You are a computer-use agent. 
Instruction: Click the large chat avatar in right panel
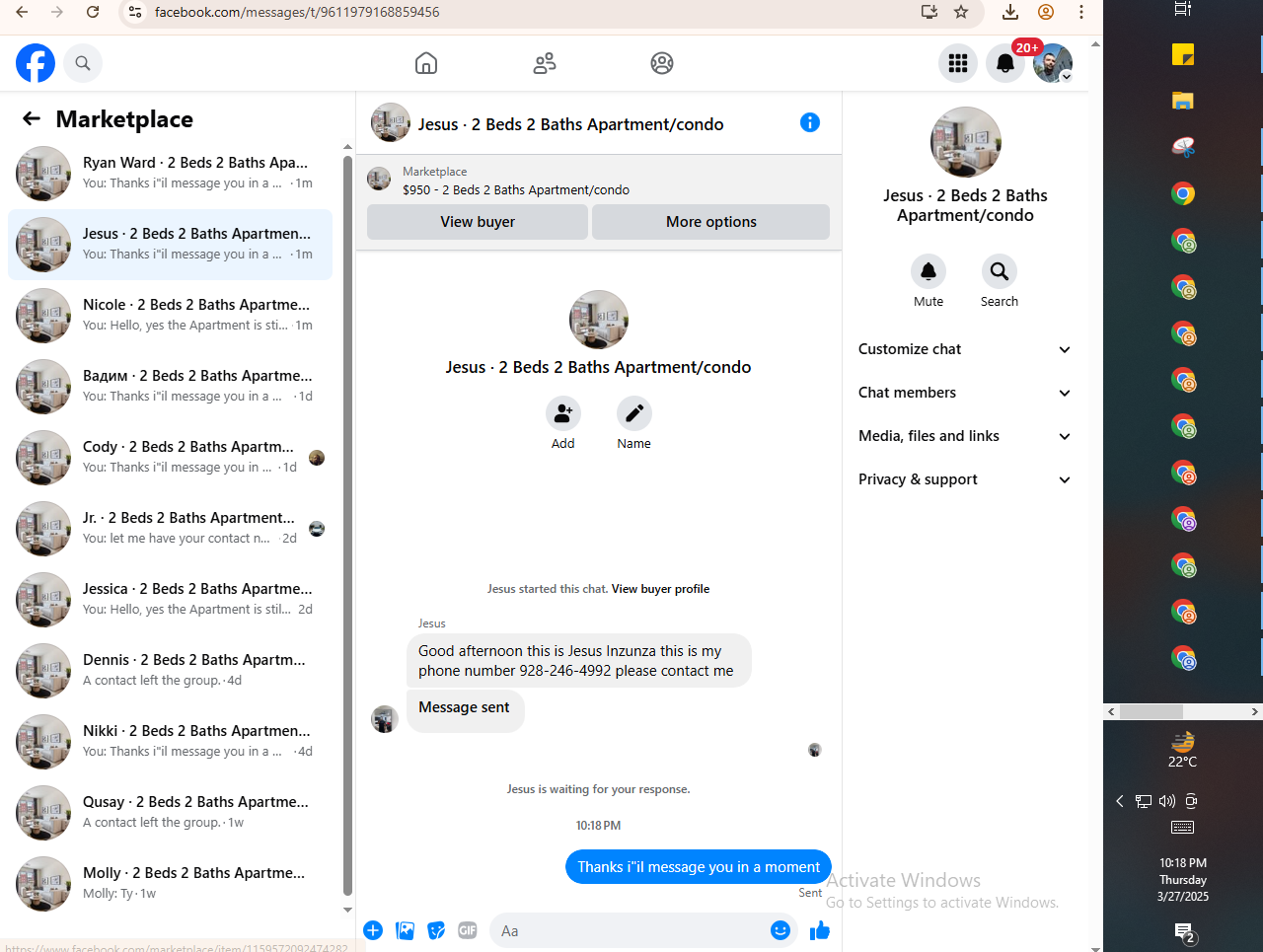pyautogui.click(x=966, y=142)
